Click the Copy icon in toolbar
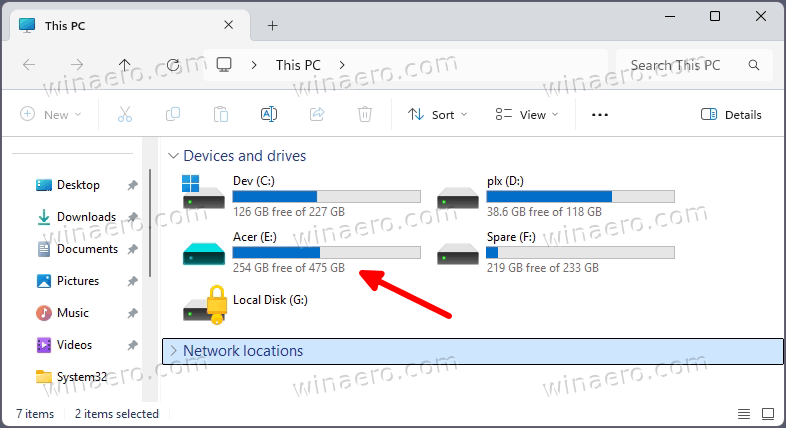The image size is (786, 428). pyautogui.click(x=173, y=114)
